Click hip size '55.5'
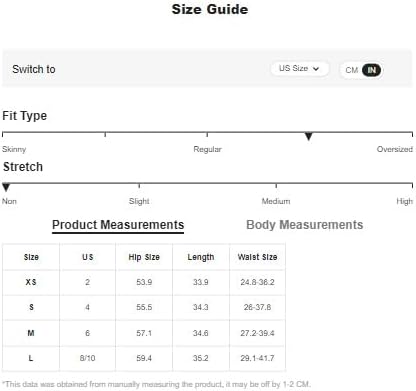 click(x=144, y=307)
